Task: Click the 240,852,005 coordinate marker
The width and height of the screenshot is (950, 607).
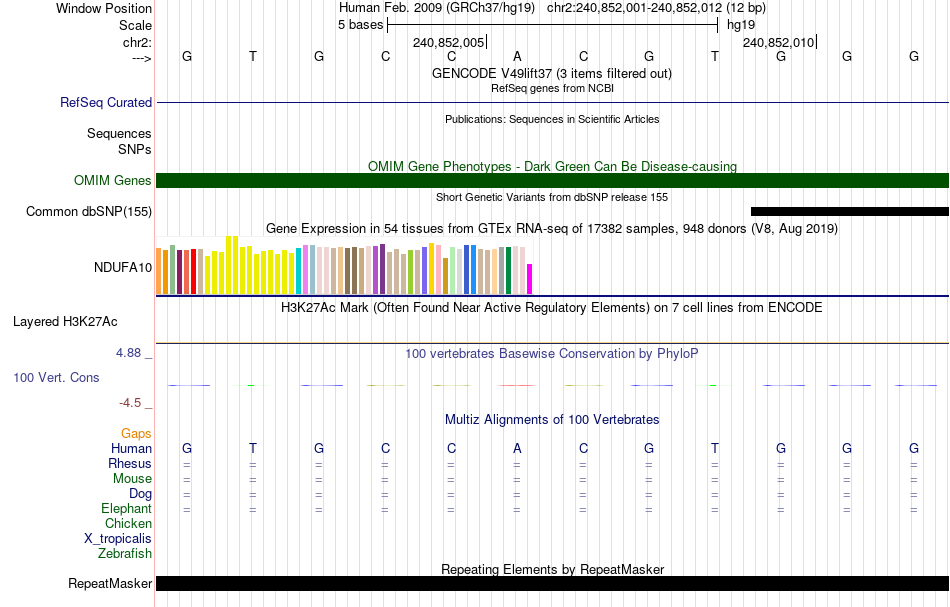Action: (449, 42)
